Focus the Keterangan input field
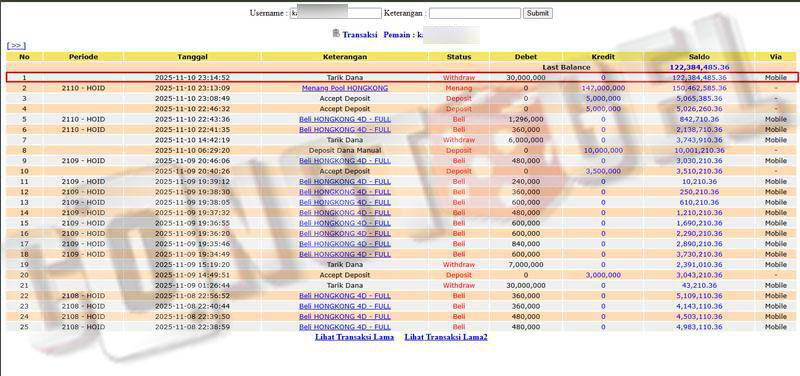Image resolution: width=800 pixels, height=376 pixels. [474, 13]
